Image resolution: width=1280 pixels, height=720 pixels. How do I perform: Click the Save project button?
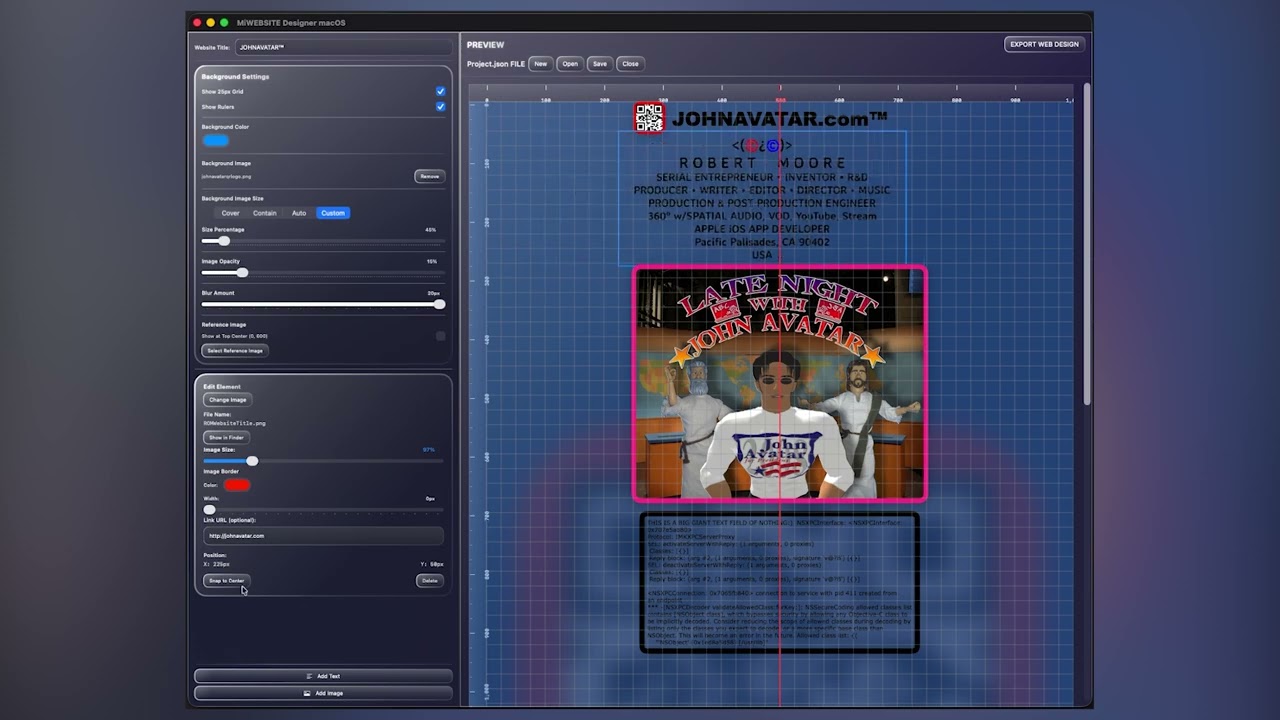[599, 64]
